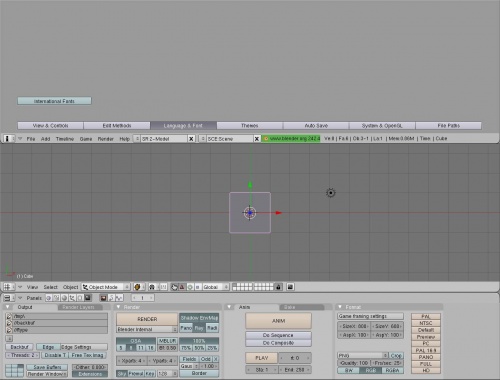This screenshot has height=380, width=500.
Task: Click the big RENDER button
Action: point(147,319)
